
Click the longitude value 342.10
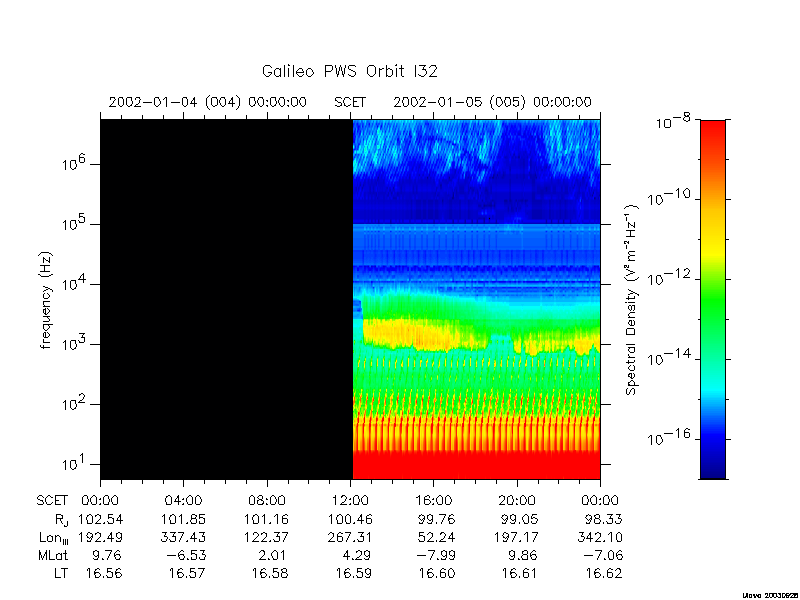(x=600, y=537)
